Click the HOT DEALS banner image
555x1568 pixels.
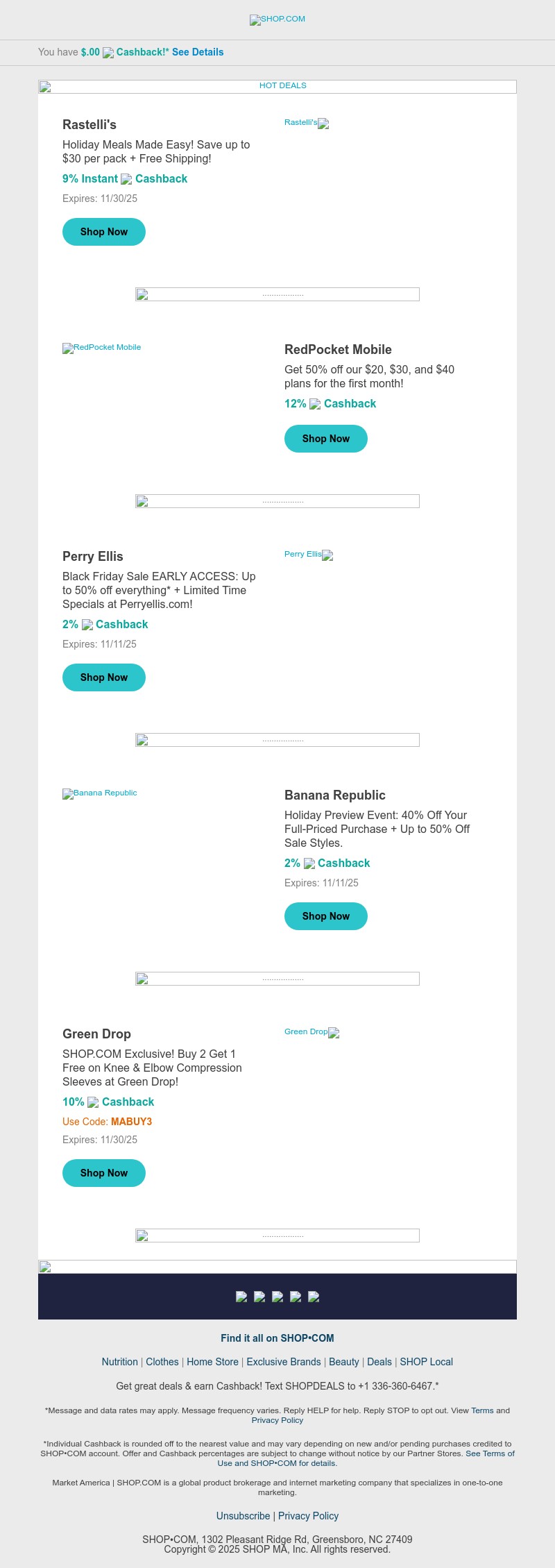coord(277,85)
